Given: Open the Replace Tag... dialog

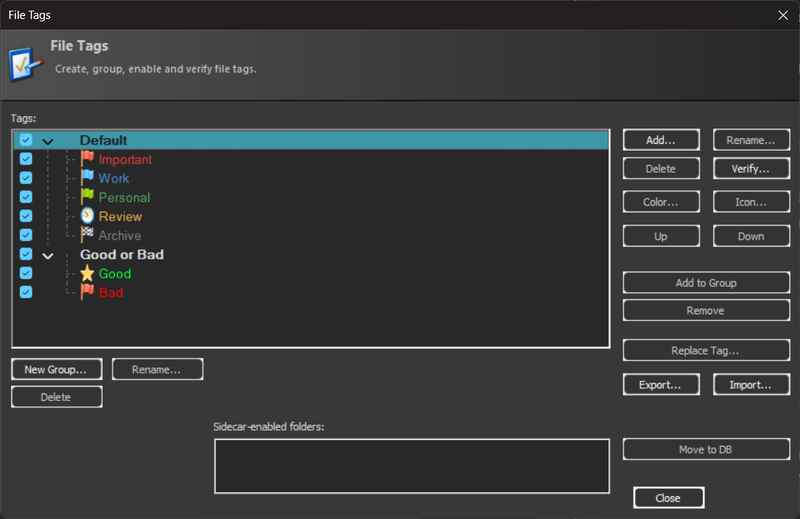Looking at the screenshot, I should pyautogui.click(x=706, y=351).
